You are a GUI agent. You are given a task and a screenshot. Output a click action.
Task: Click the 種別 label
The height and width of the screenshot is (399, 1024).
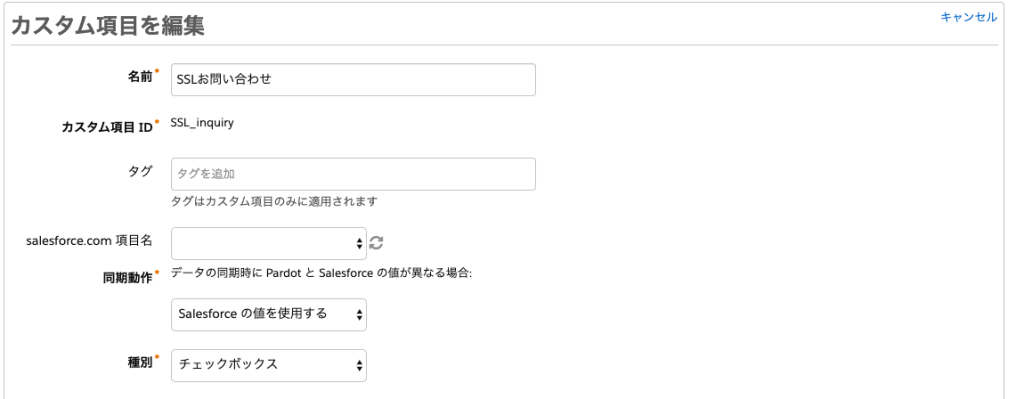pyautogui.click(x=139, y=362)
